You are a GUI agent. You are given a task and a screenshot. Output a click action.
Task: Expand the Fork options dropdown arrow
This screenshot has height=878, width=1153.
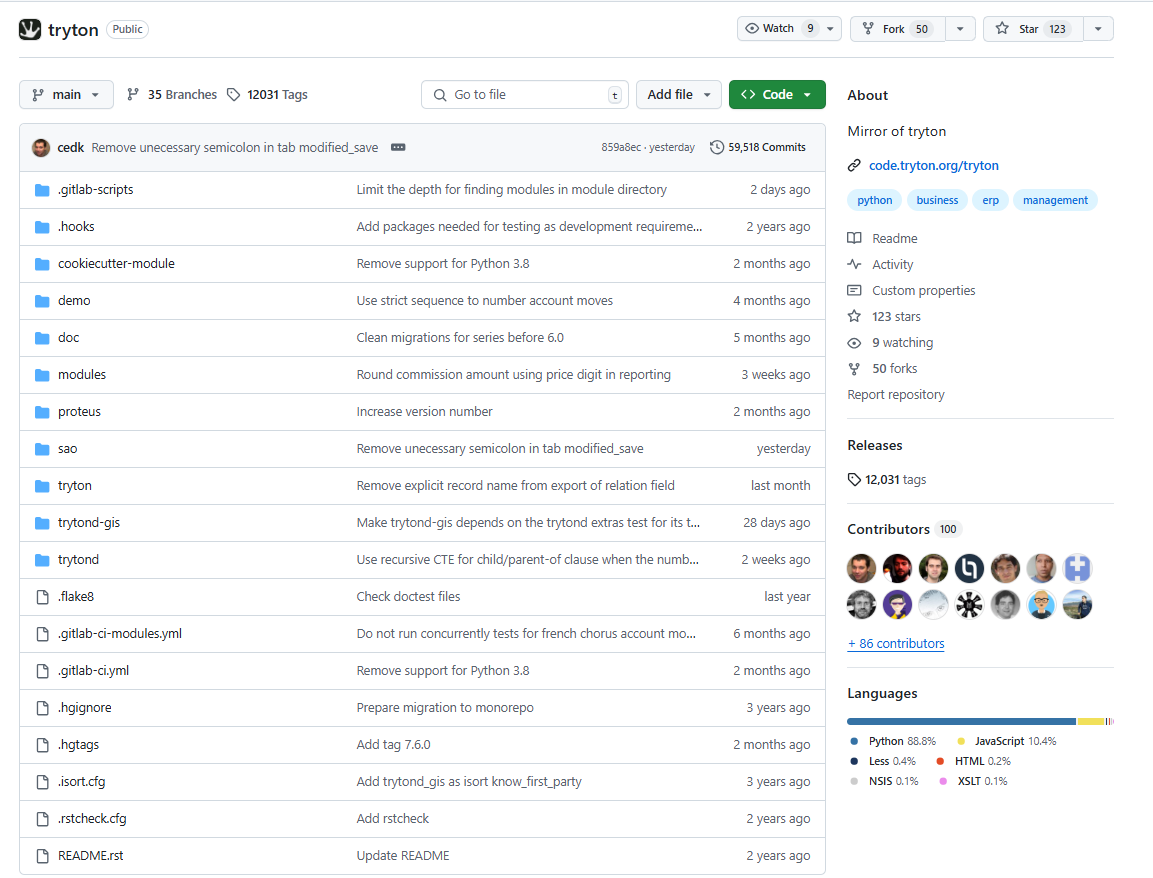pyautogui.click(x=960, y=29)
